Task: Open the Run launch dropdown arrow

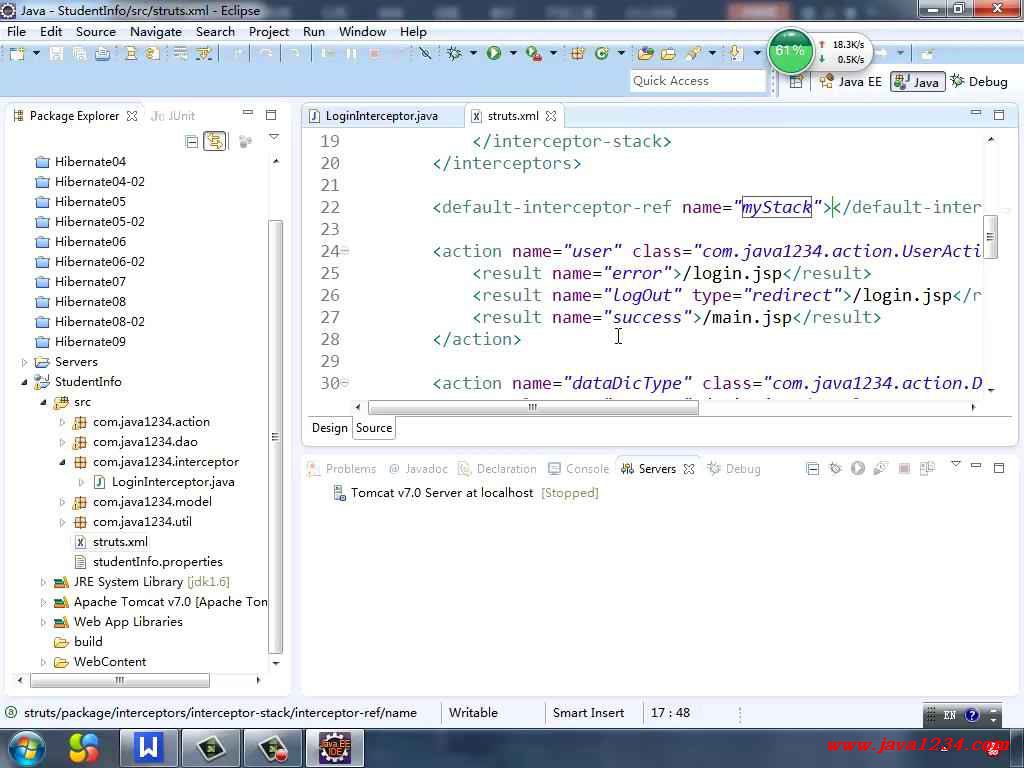Action: coord(513,54)
